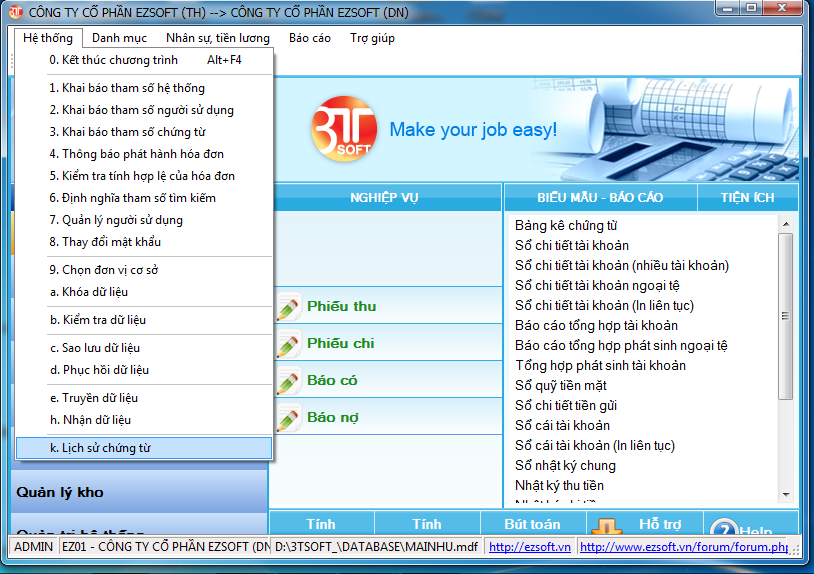
Task: Expand the Trợ giúp menu
Action: click(372, 38)
